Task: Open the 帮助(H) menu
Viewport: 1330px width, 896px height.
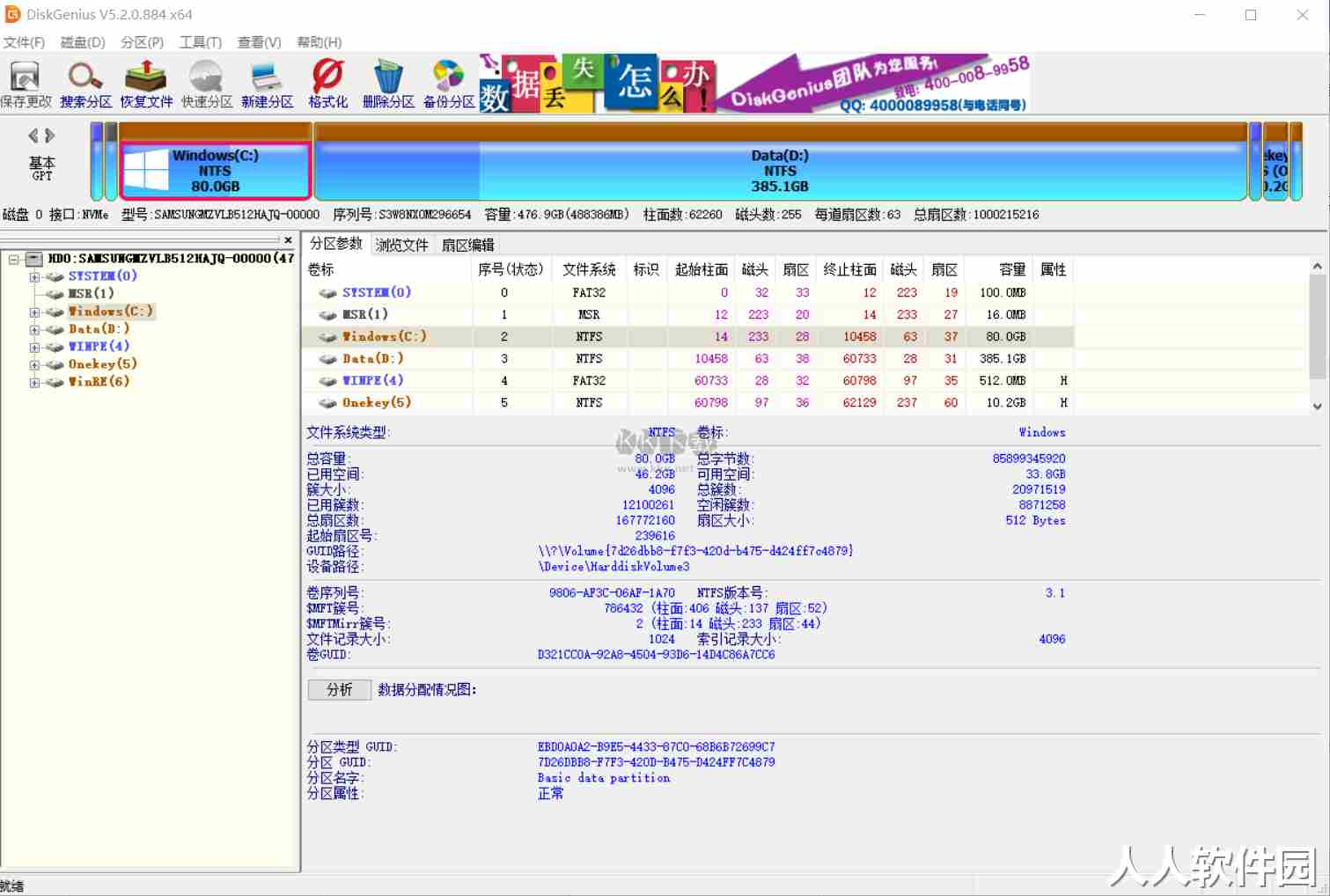Action: tap(319, 42)
